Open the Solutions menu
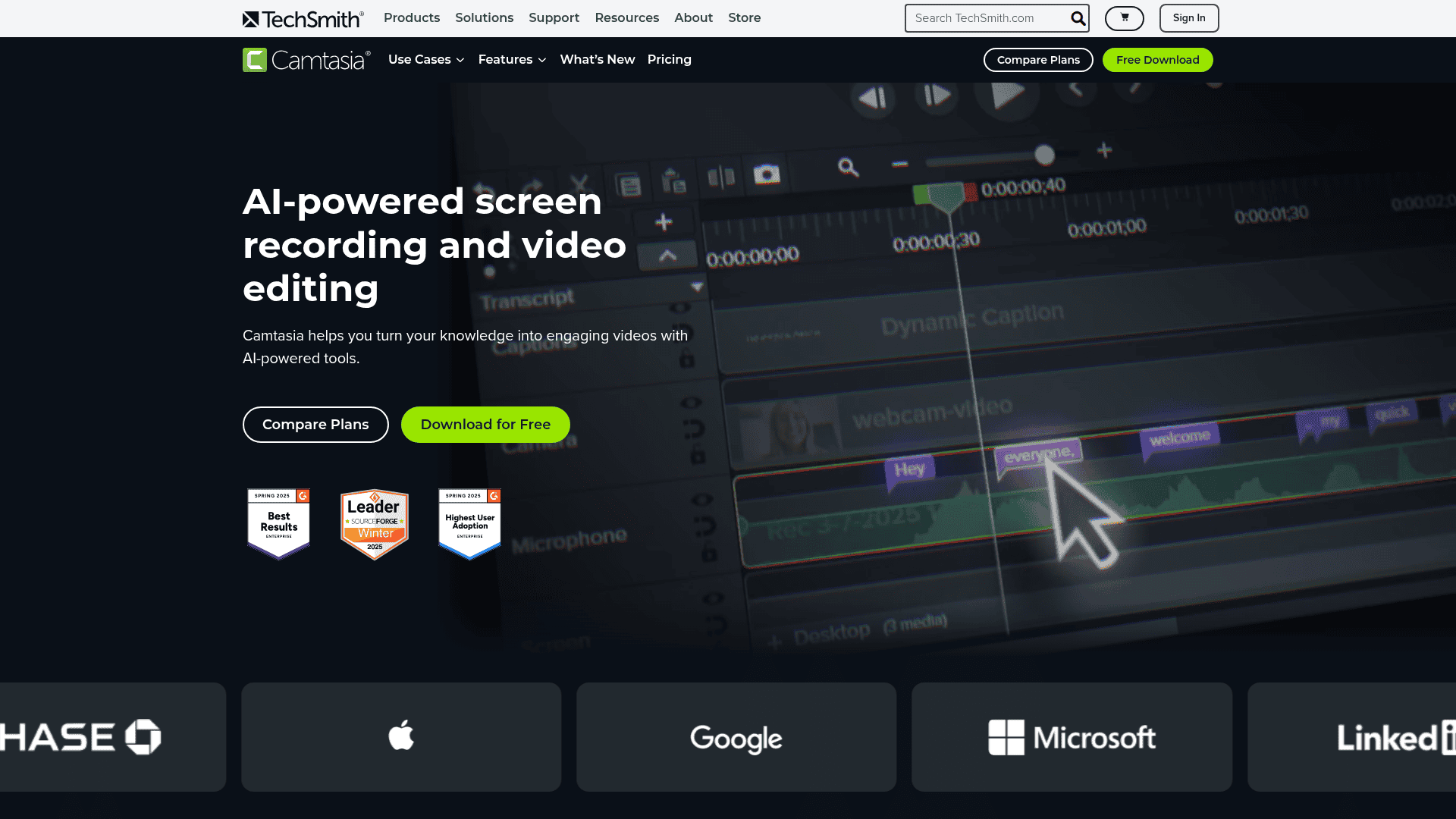 (484, 17)
